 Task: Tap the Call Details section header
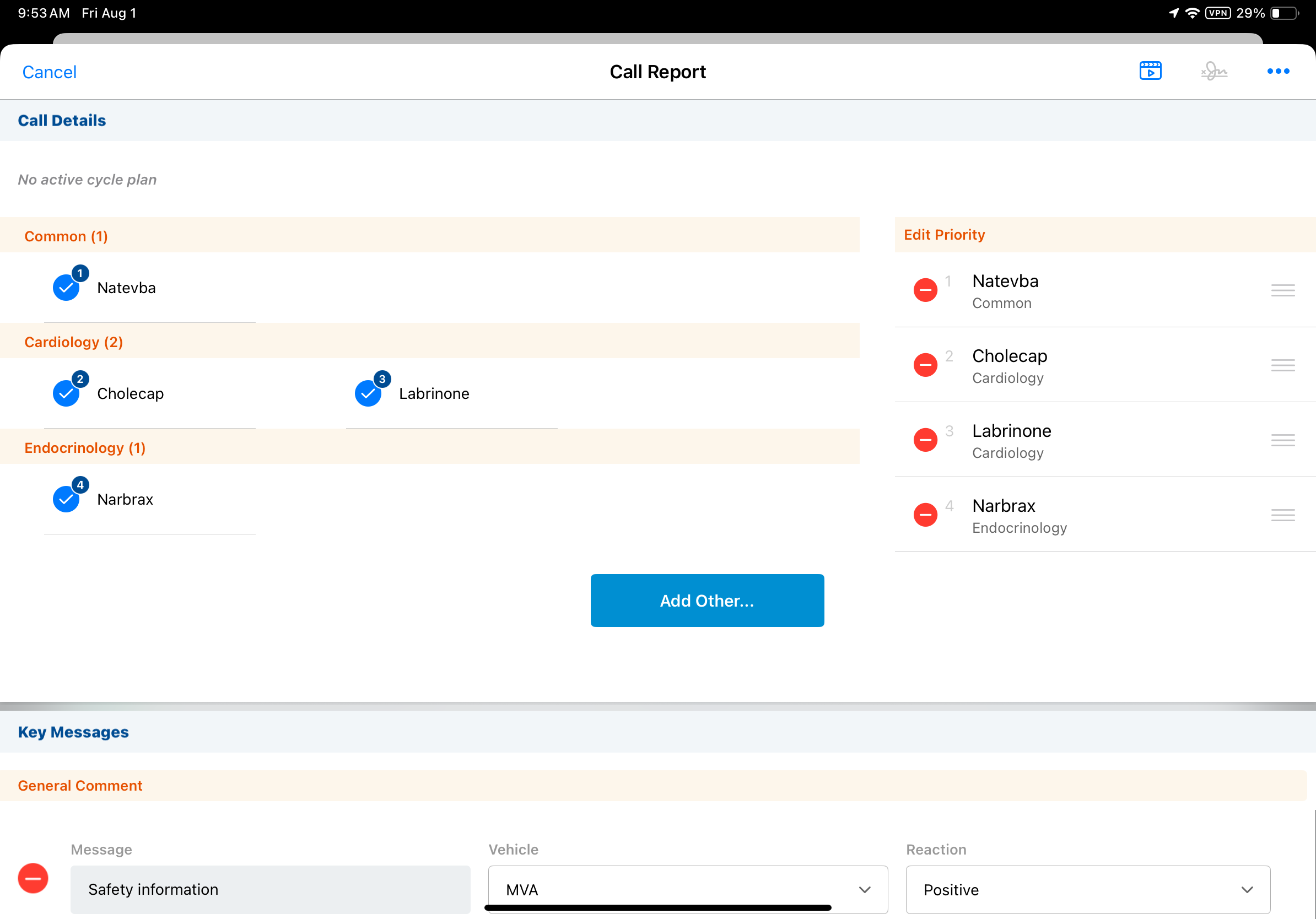(62, 120)
